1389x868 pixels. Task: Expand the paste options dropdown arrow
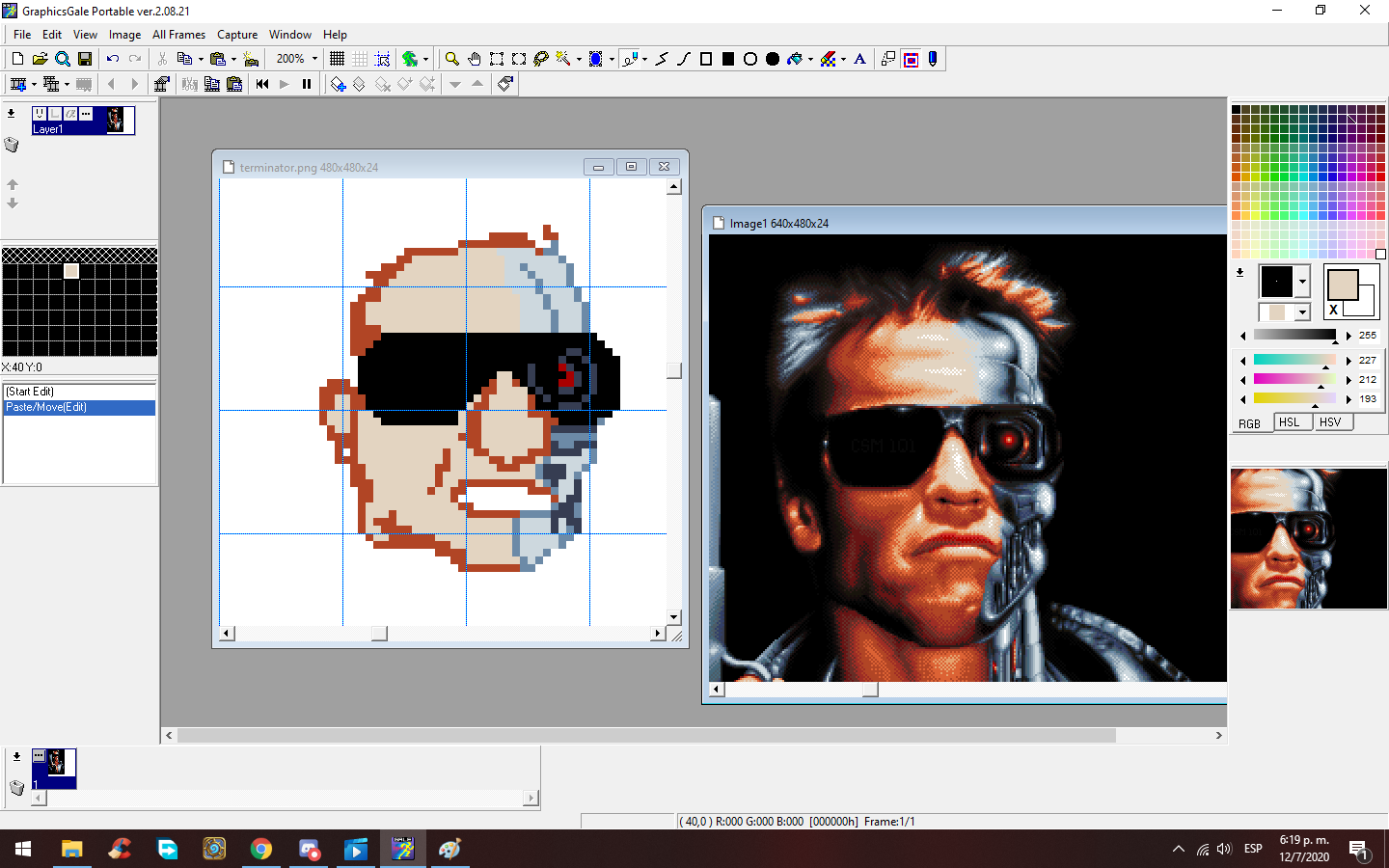pos(233,59)
